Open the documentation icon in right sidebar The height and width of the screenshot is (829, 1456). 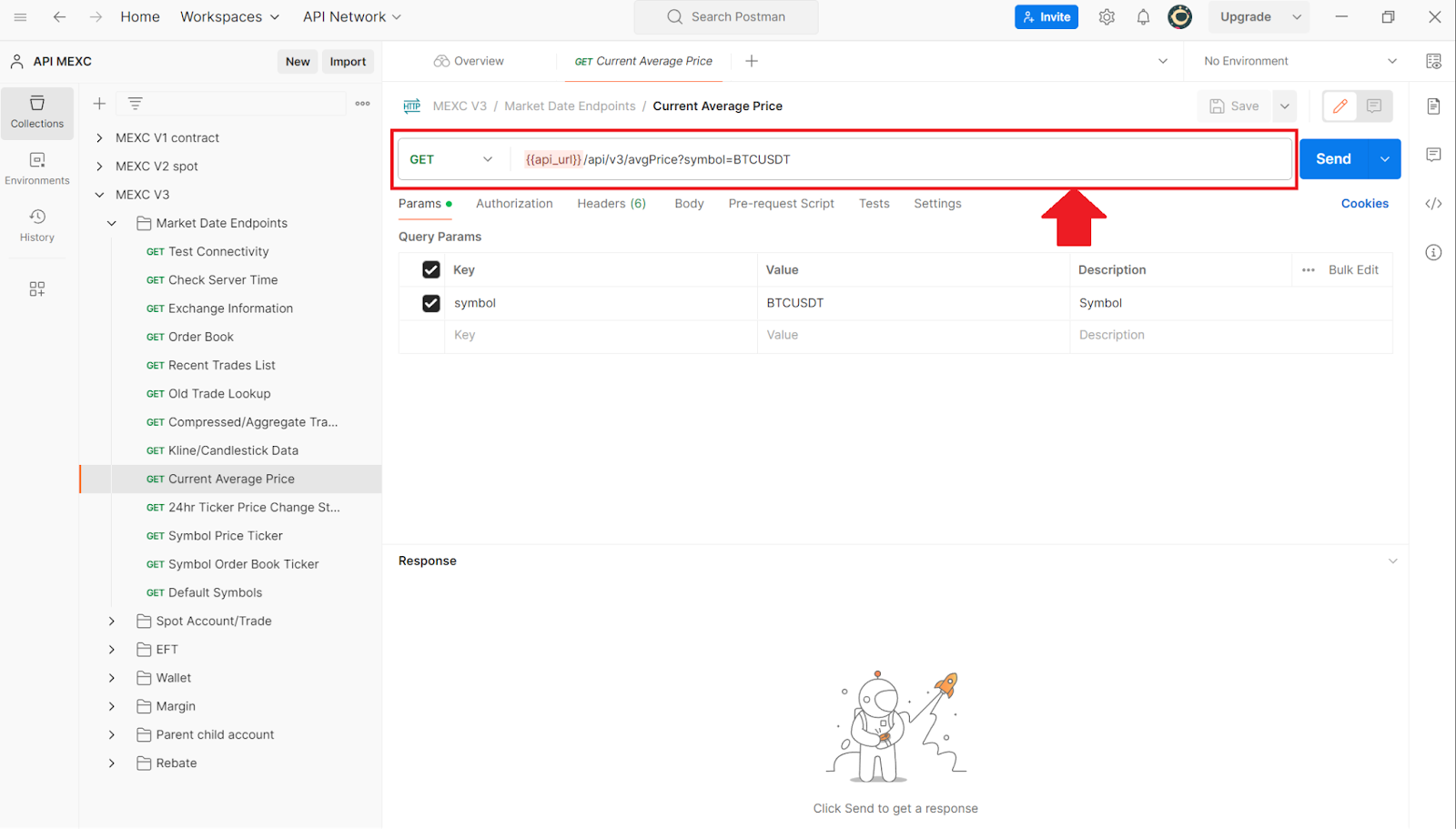tap(1433, 106)
